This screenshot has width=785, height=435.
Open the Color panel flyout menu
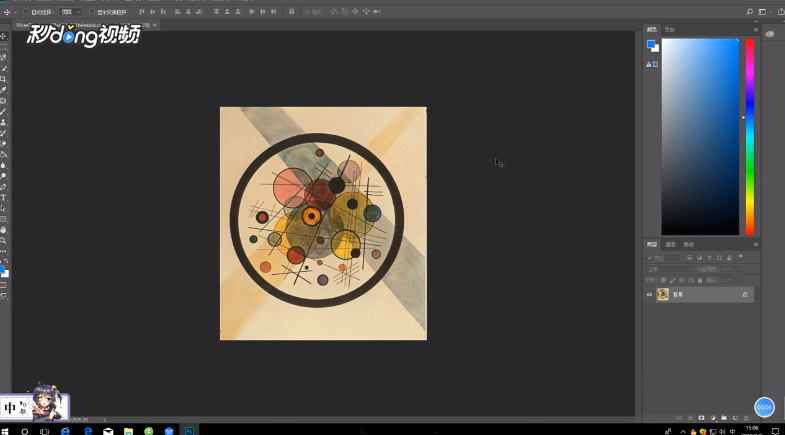[755, 30]
